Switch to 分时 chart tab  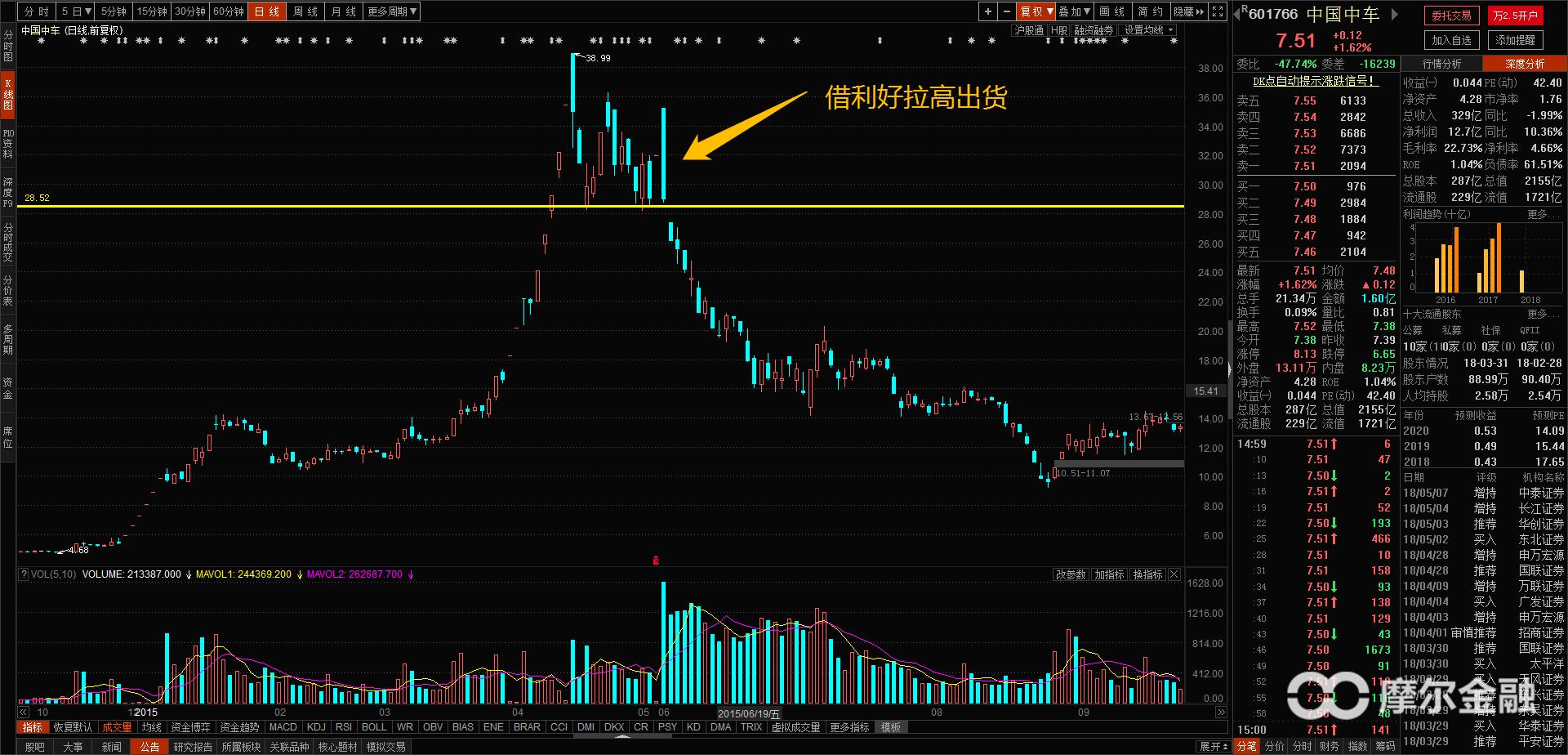click(37, 11)
